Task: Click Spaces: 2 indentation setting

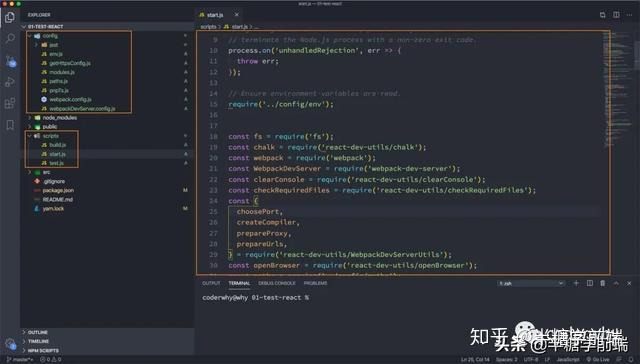Action: (507, 360)
